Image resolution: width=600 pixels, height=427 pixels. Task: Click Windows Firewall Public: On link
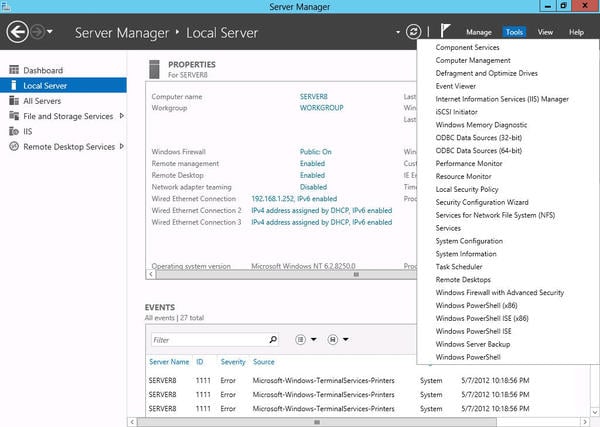(315, 152)
